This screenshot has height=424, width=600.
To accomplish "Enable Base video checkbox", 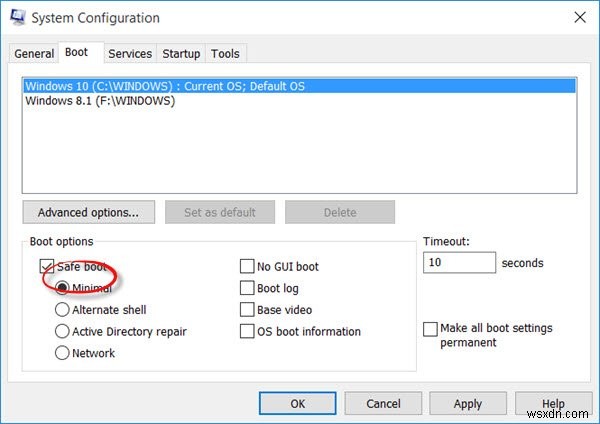I will (246, 310).
